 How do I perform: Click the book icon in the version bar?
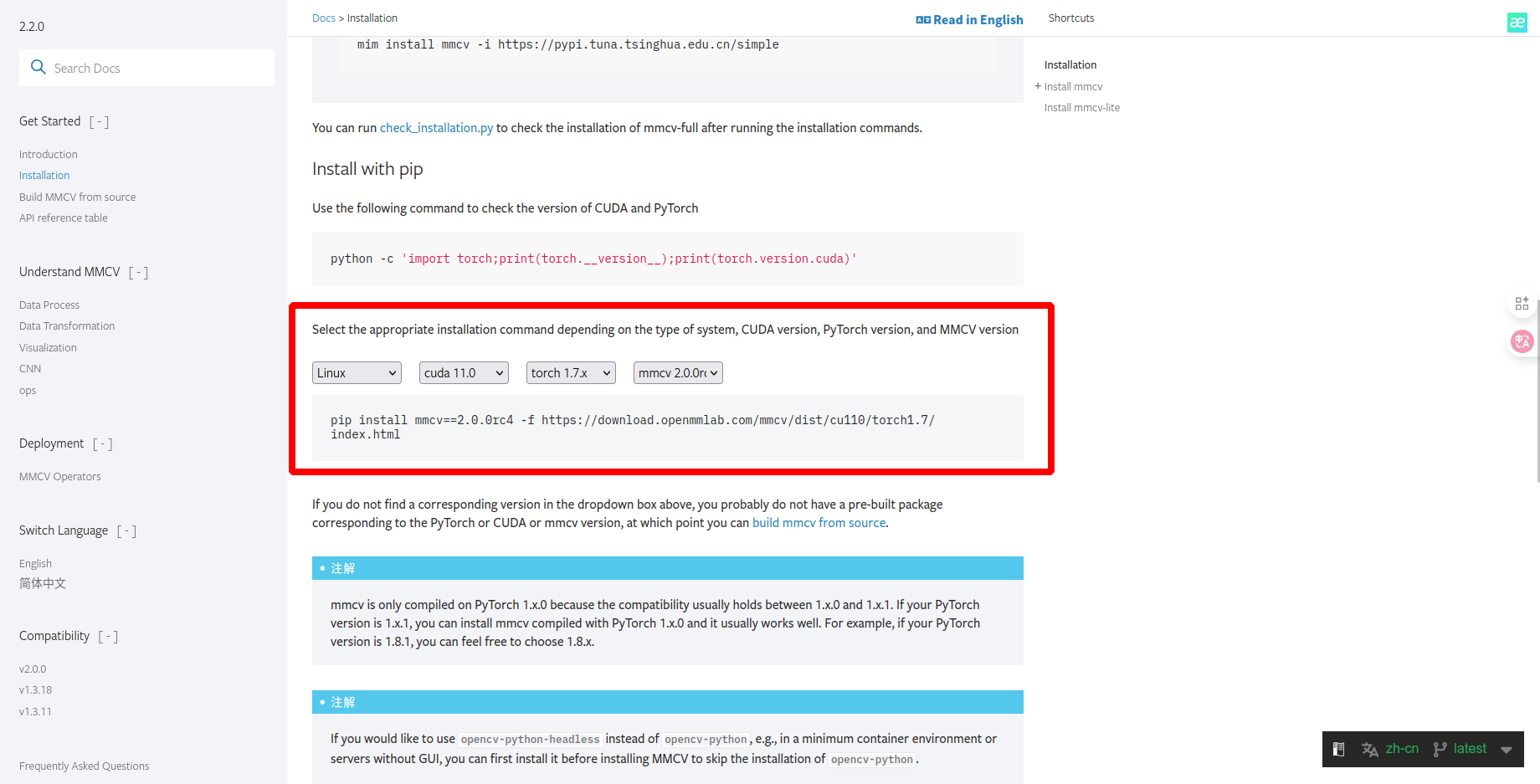(1338, 749)
